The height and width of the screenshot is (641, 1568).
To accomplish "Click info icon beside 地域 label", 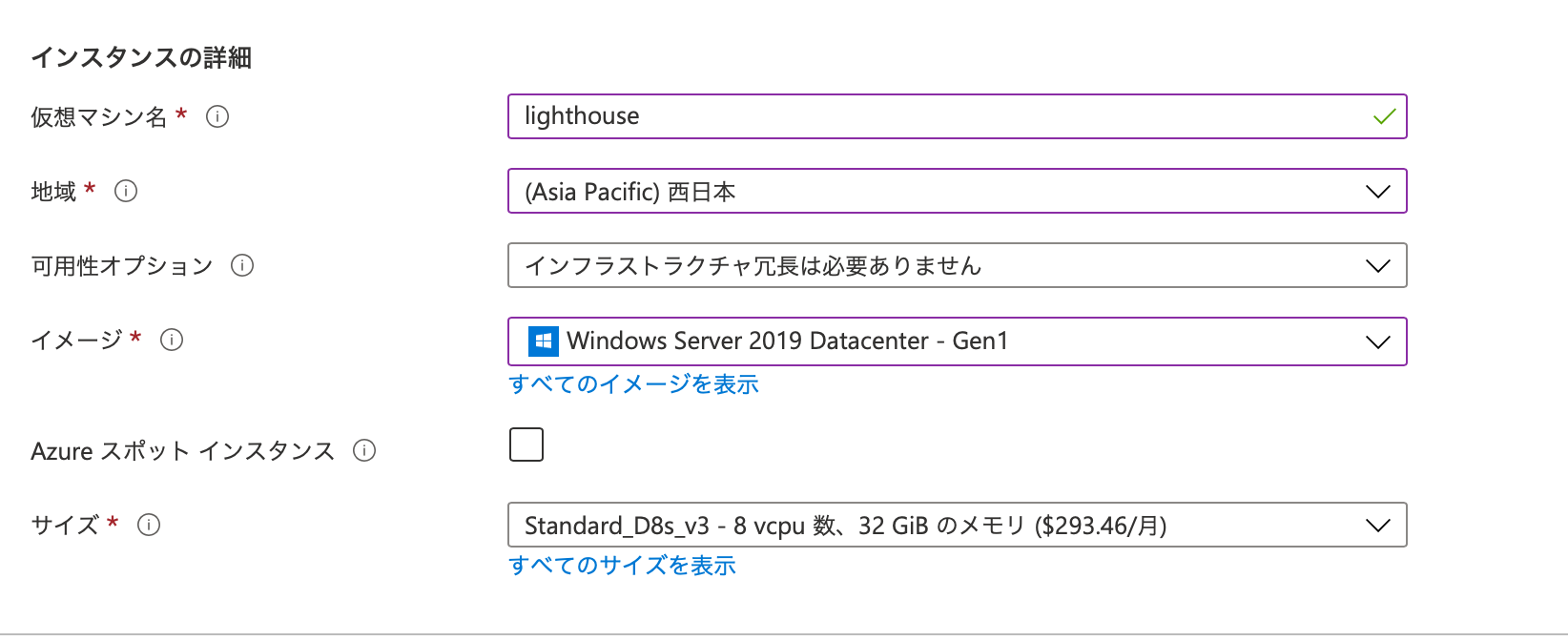I will tap(126, 191).
